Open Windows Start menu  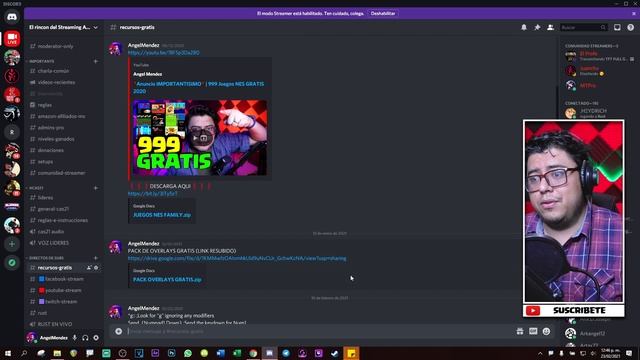(x=7, y=353)
